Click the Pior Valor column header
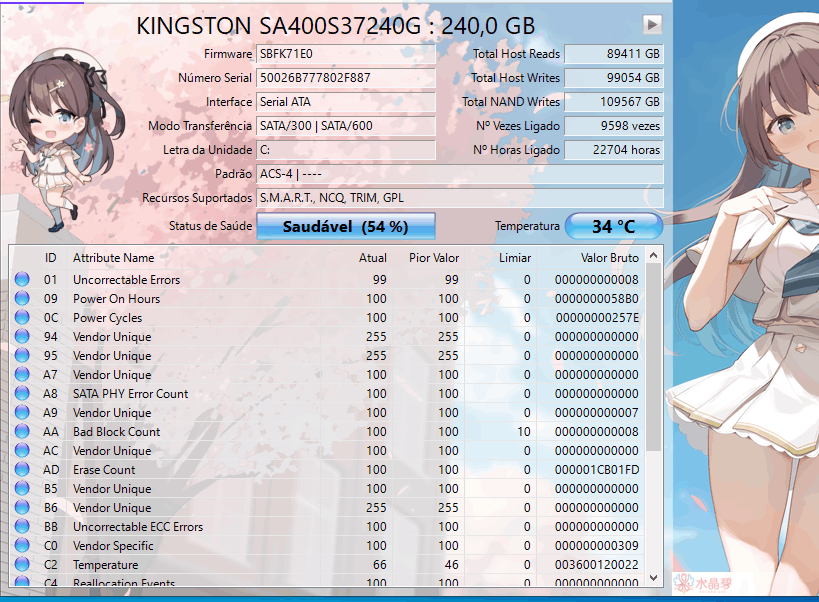Image resolution: width=819 pixels, height=602 pixels. click(434, 258)
